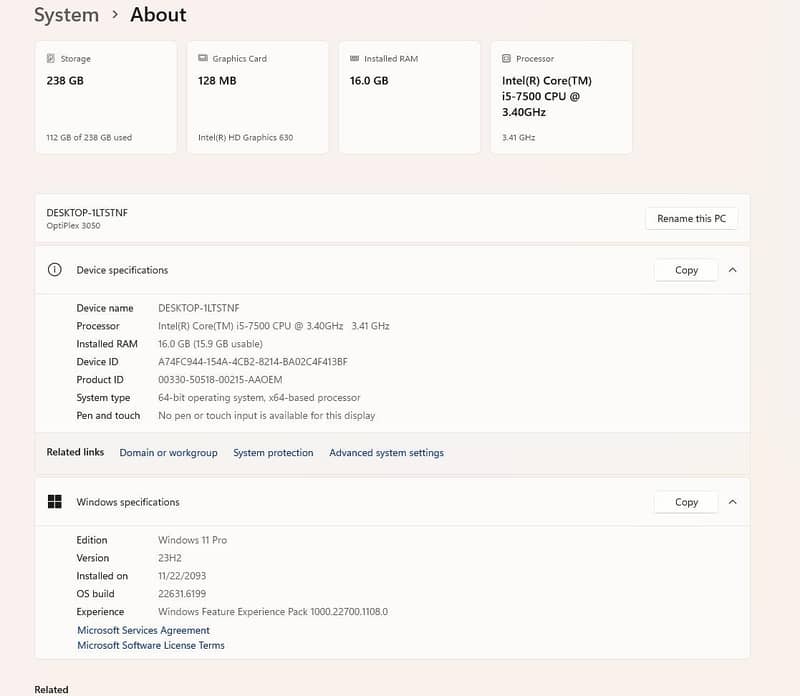Click the Experience label
This screenshot has height=696, width=800.
(x=100, y=611)
